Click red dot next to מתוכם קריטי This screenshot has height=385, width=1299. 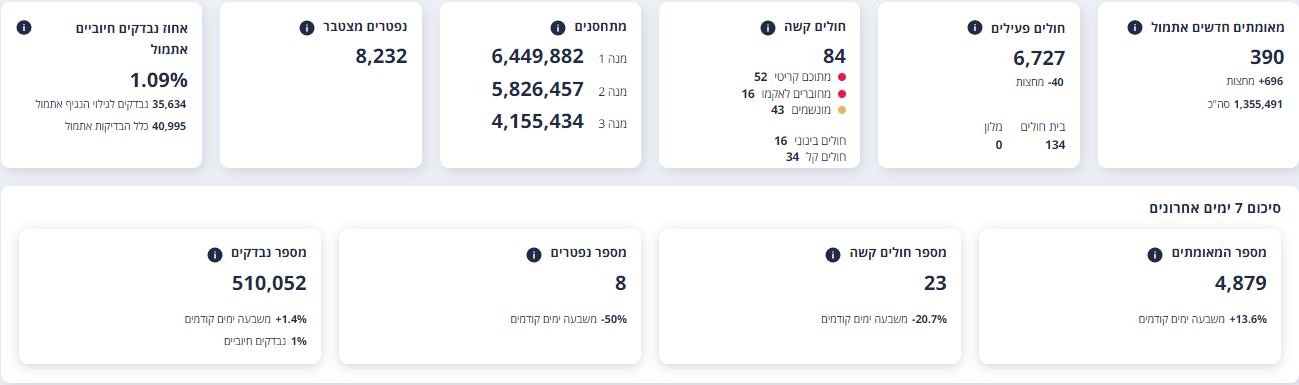coord(842,77)
